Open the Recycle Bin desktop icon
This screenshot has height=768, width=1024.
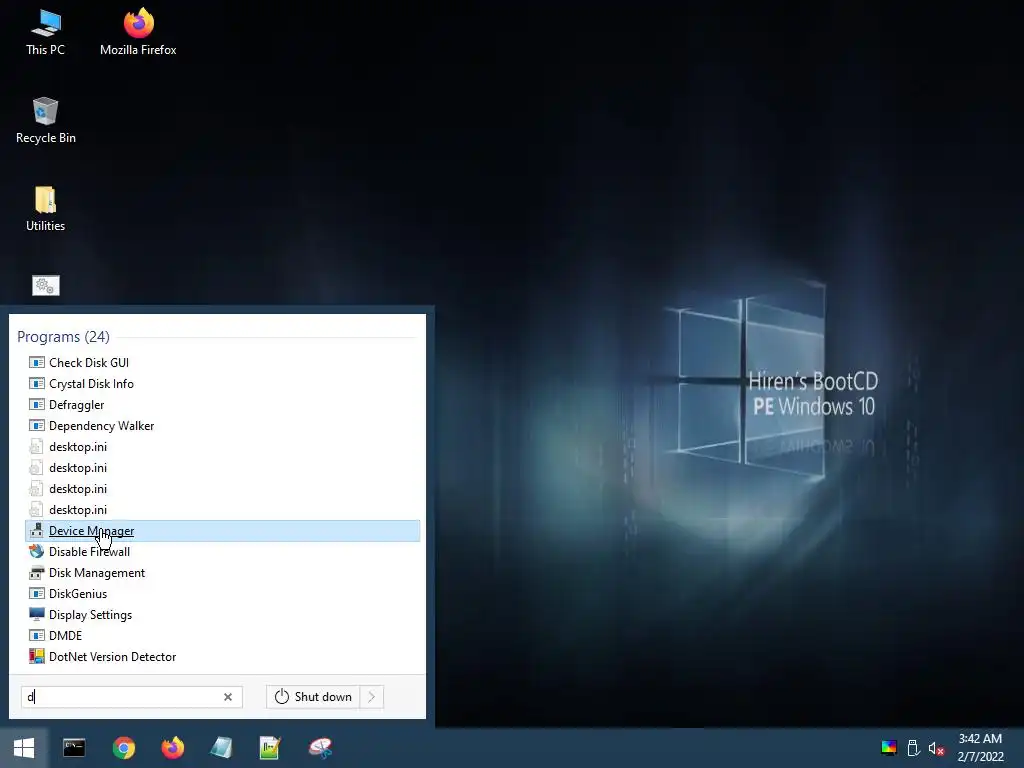point(46,121)
